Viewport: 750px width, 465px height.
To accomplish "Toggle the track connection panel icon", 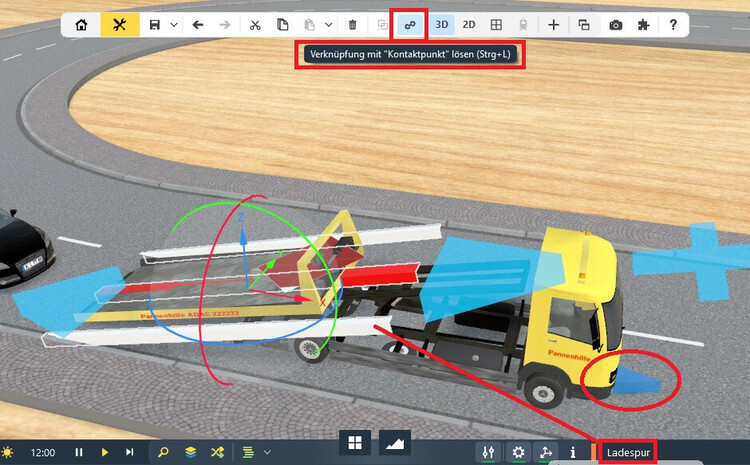I will [546, 453].
